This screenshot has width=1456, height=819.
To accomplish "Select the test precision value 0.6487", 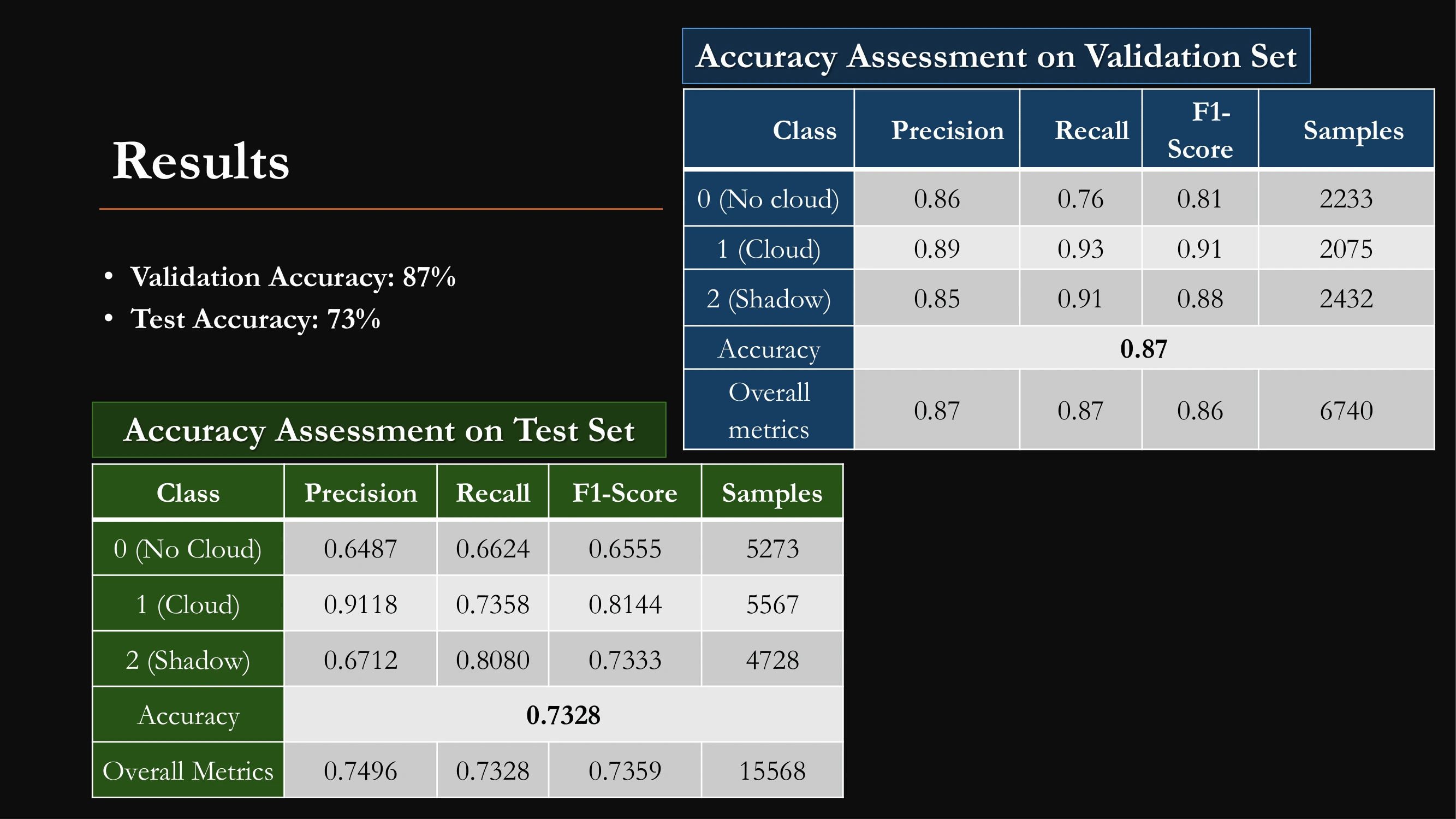I will (x=361, y=549).
